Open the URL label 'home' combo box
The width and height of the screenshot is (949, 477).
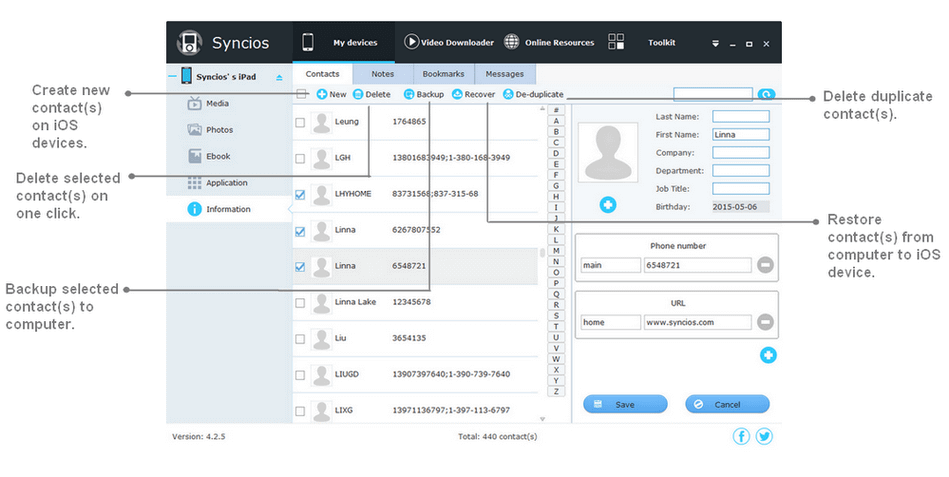click(611, 322)
